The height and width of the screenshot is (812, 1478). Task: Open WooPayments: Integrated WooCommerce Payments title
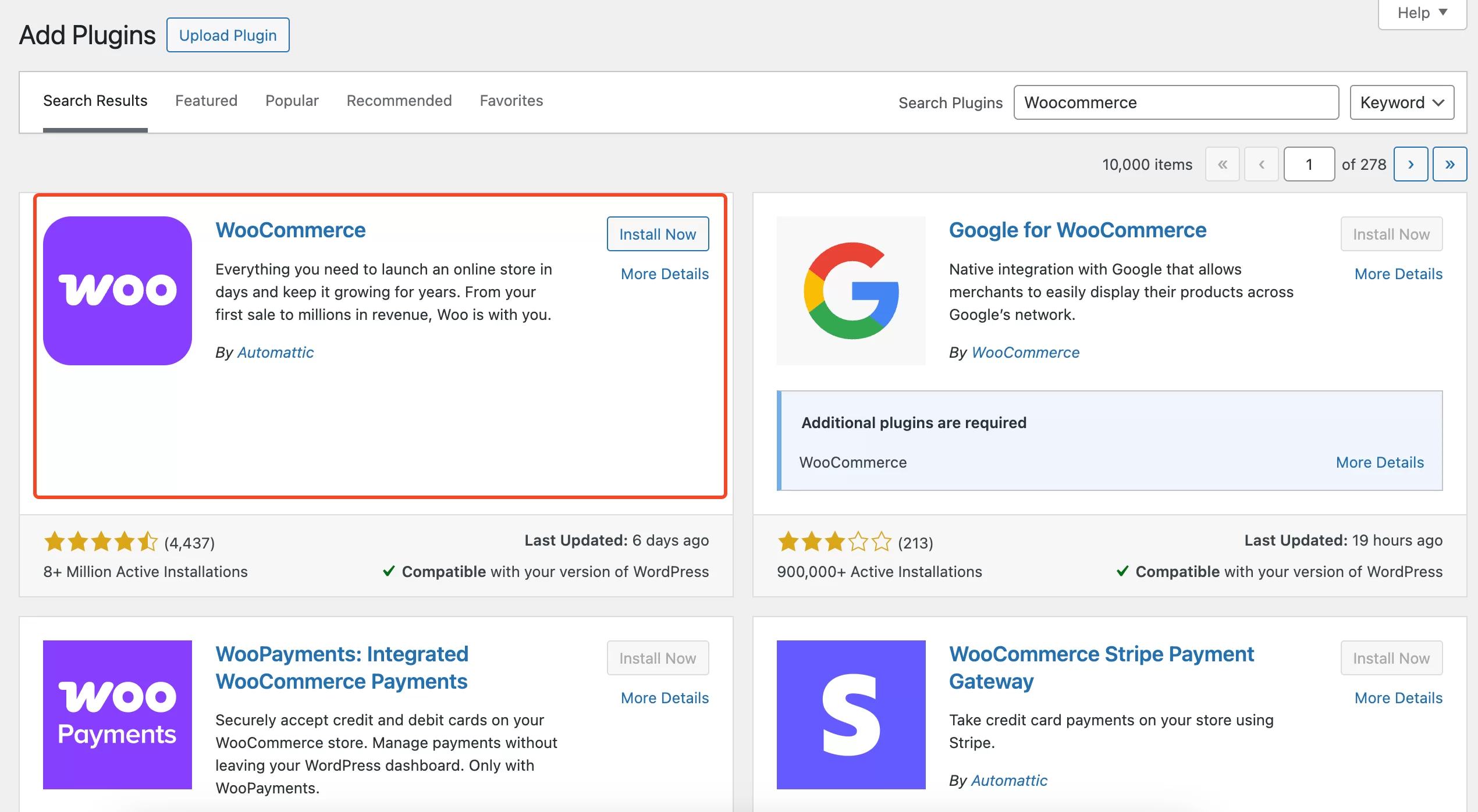pyautogui.click(x=342, y=668)
